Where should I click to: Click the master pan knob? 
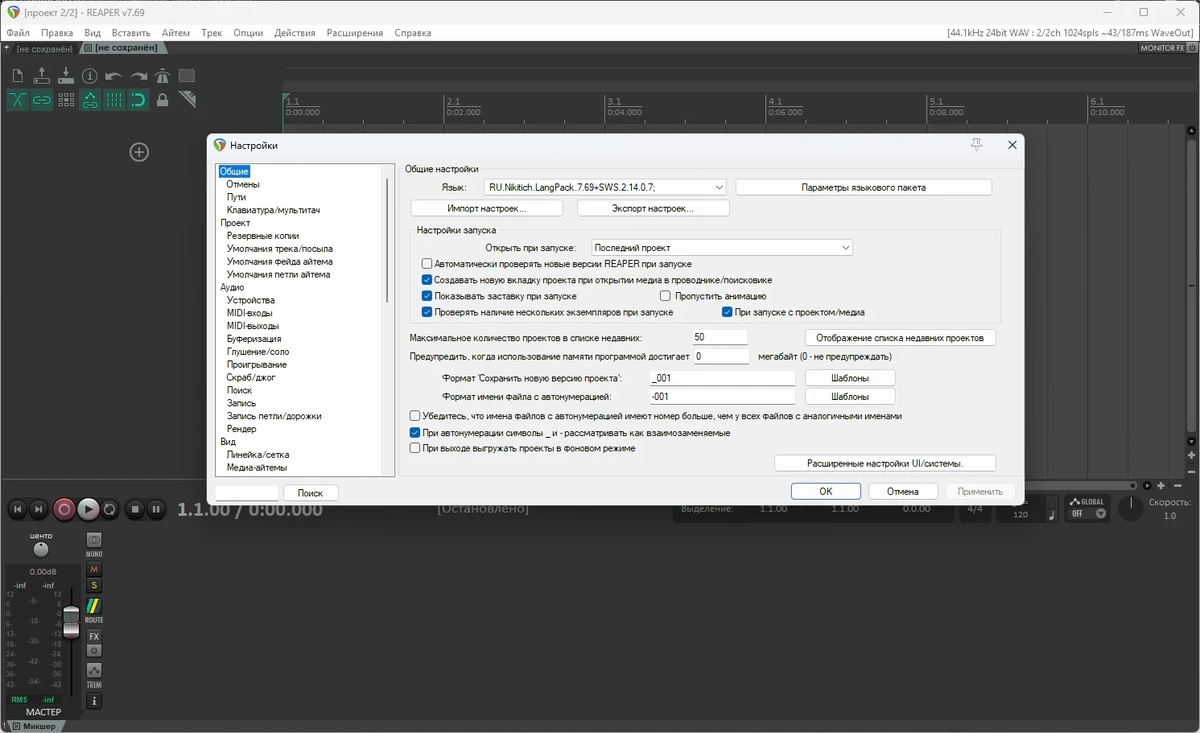click(x=41, y=550)
